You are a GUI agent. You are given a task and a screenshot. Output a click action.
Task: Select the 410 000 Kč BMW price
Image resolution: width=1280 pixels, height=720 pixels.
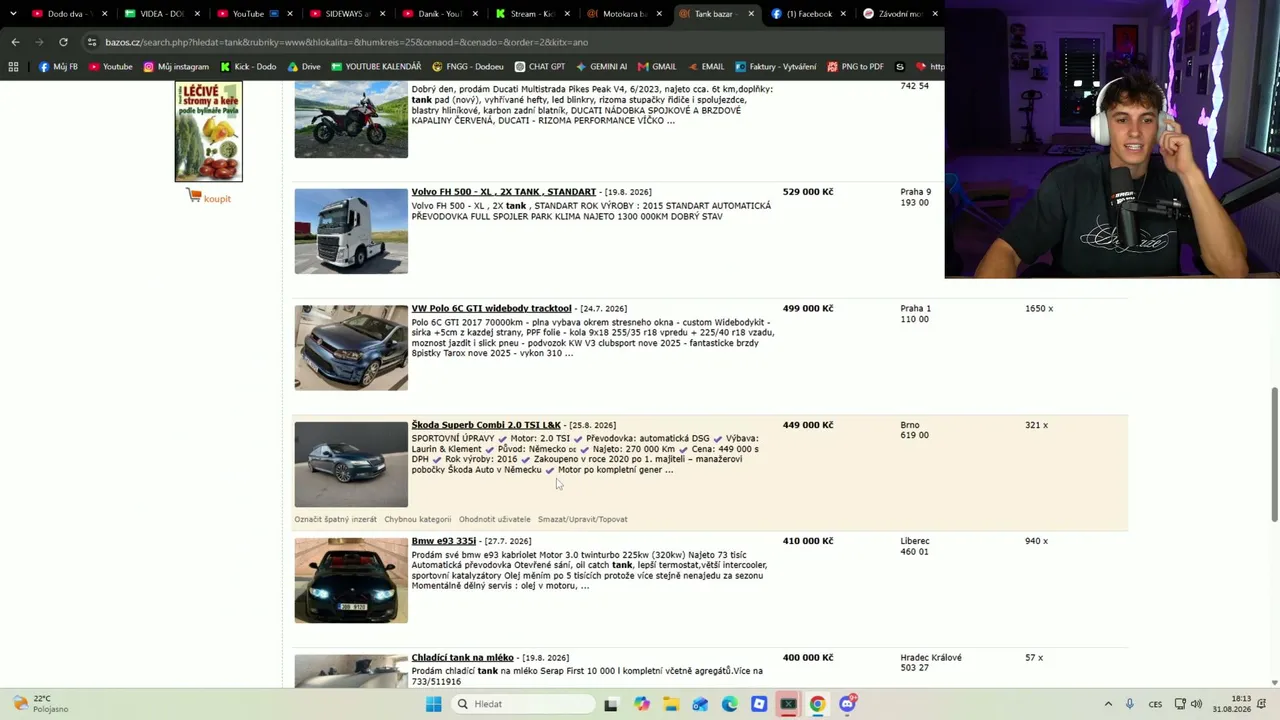point(808,541)
